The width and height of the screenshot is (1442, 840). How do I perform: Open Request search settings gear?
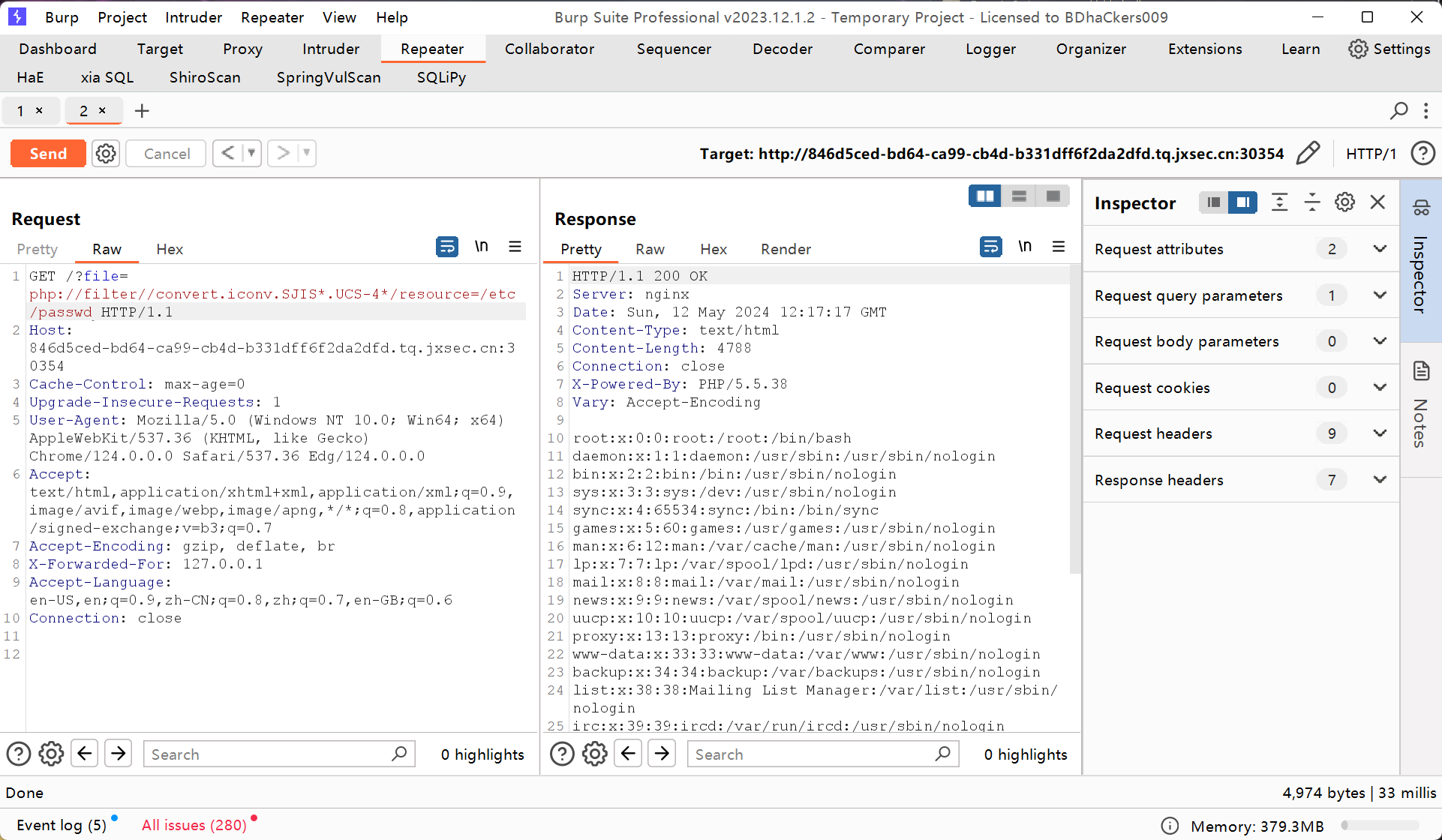coord(51,754)
